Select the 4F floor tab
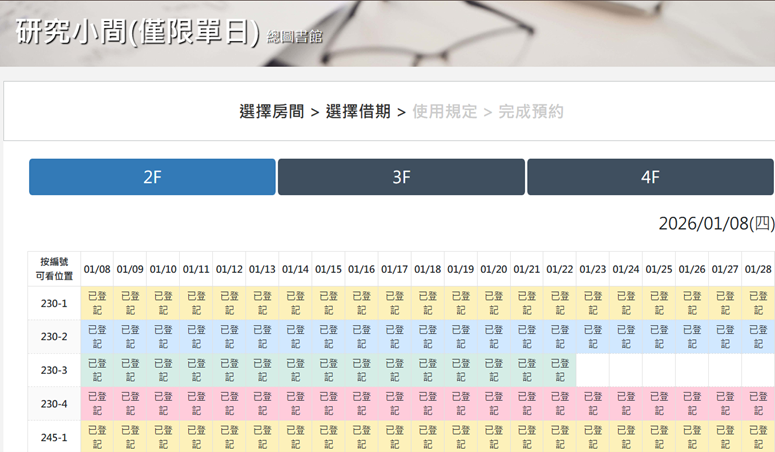 pyautogui.click(x=650, y=177)
